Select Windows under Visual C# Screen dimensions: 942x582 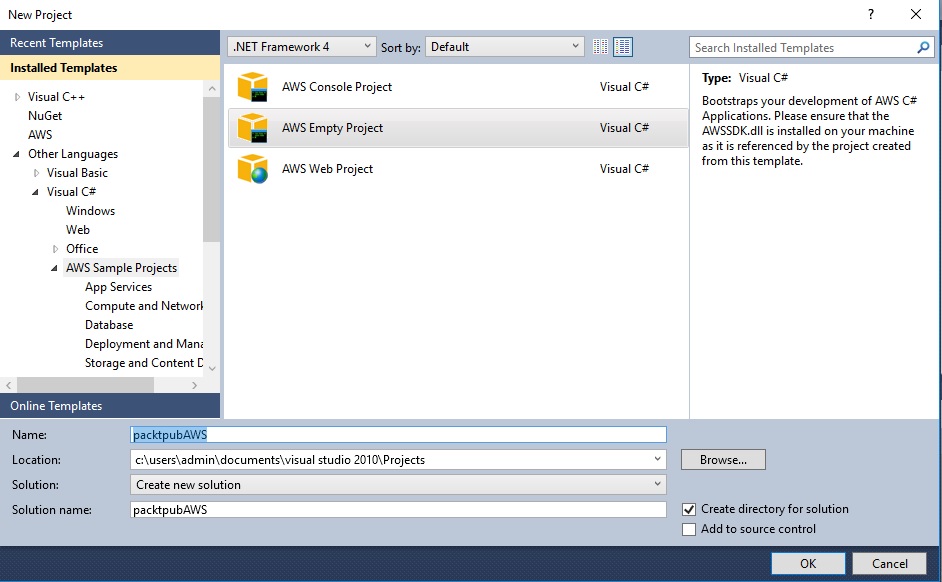90,211
